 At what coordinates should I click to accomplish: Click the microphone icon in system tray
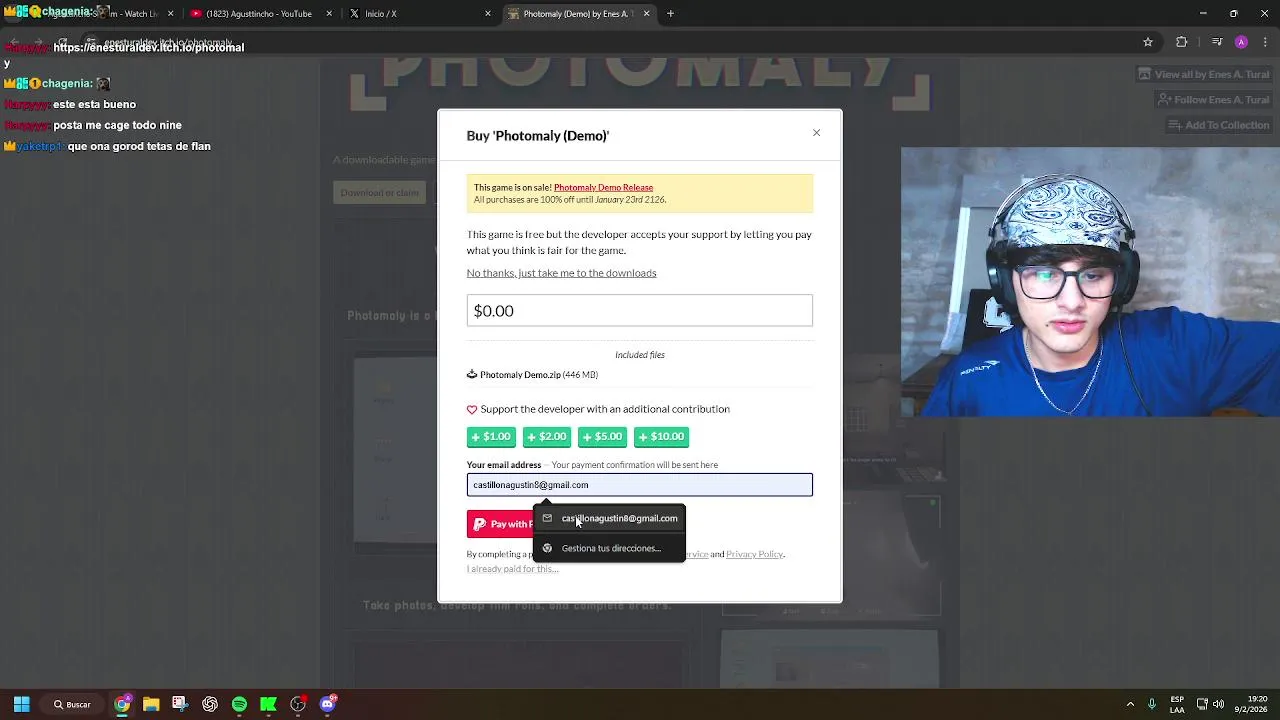pyautogui.click(x=1152, y=704)
